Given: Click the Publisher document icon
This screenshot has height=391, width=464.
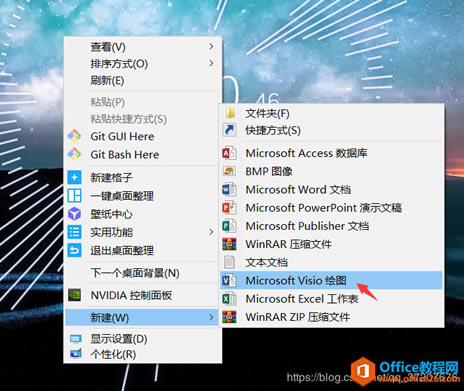Looking at the screenshot, I should [x=229, y=226].
